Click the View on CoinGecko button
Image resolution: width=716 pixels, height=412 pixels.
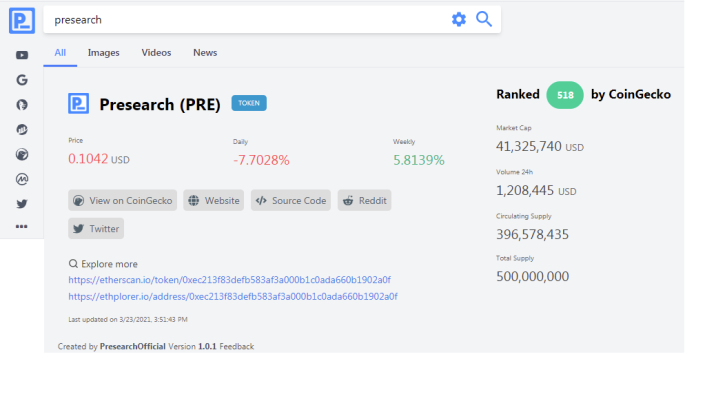point(122,201)
